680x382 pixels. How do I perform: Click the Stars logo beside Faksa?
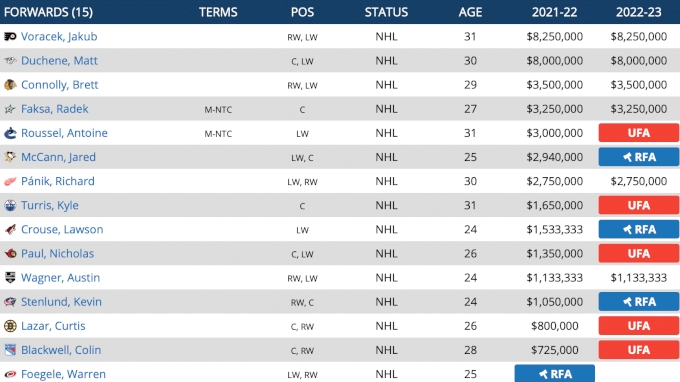click(x=10, y=109)
